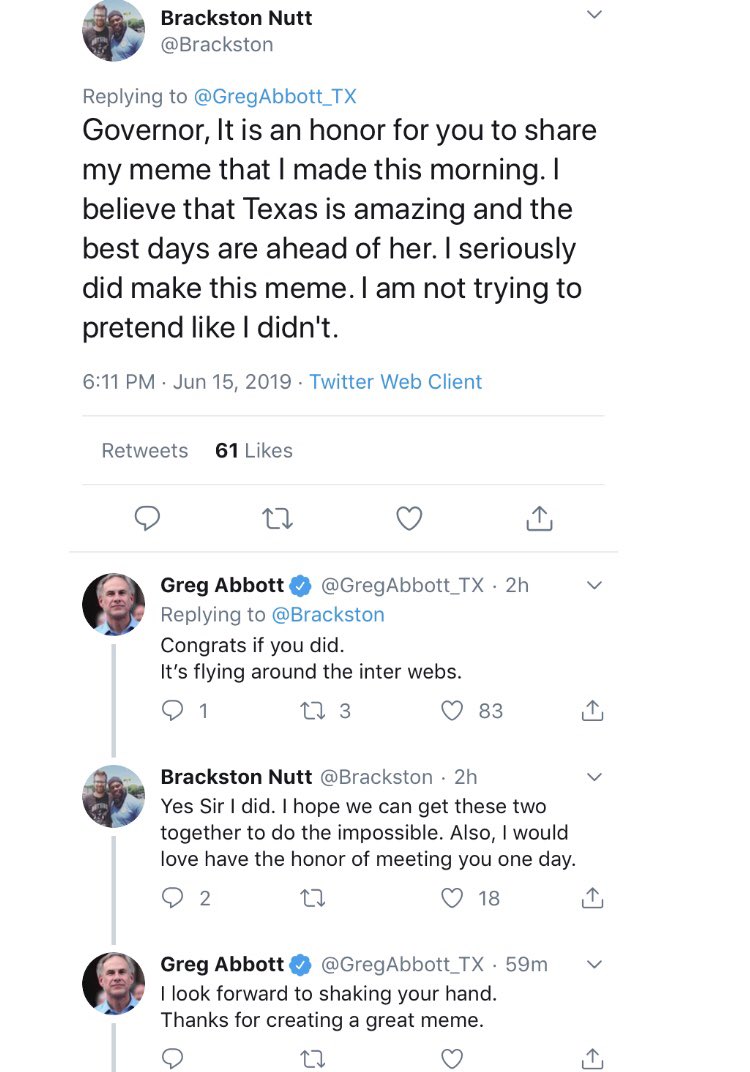750x1072 pixels.
Task: View the 61 Likes list
Action: [x=254, y=451]
